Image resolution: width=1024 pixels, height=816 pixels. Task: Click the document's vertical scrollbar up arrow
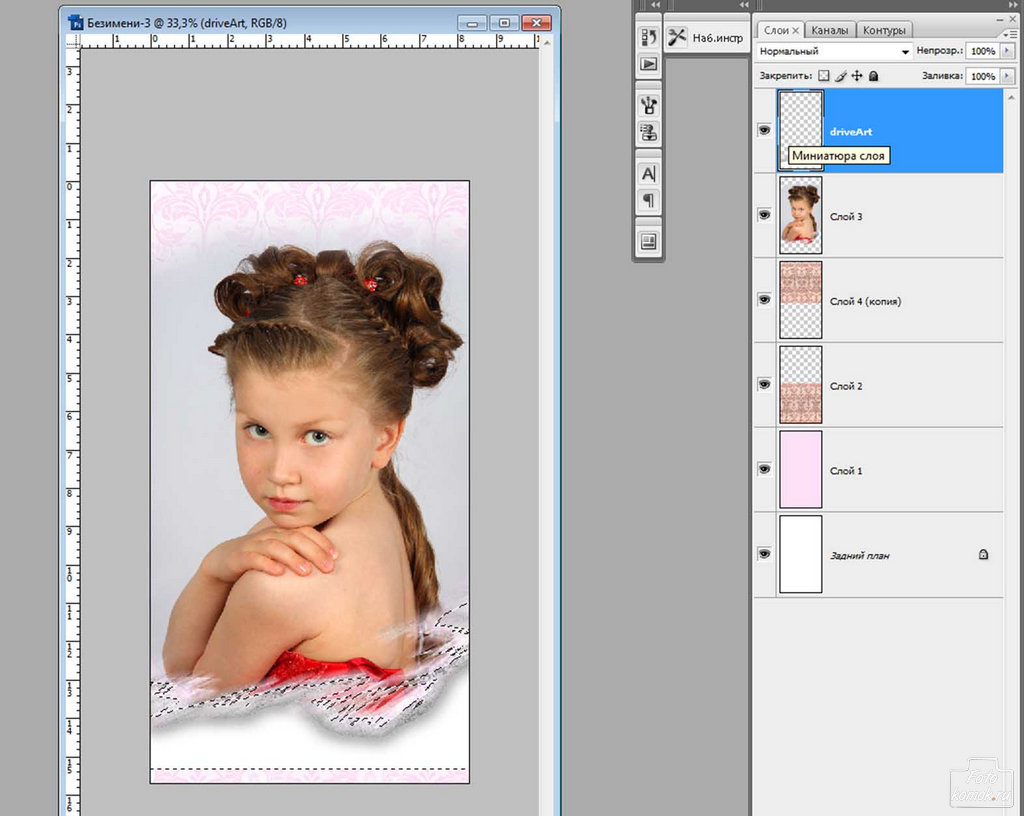click(x=547, y=42)
